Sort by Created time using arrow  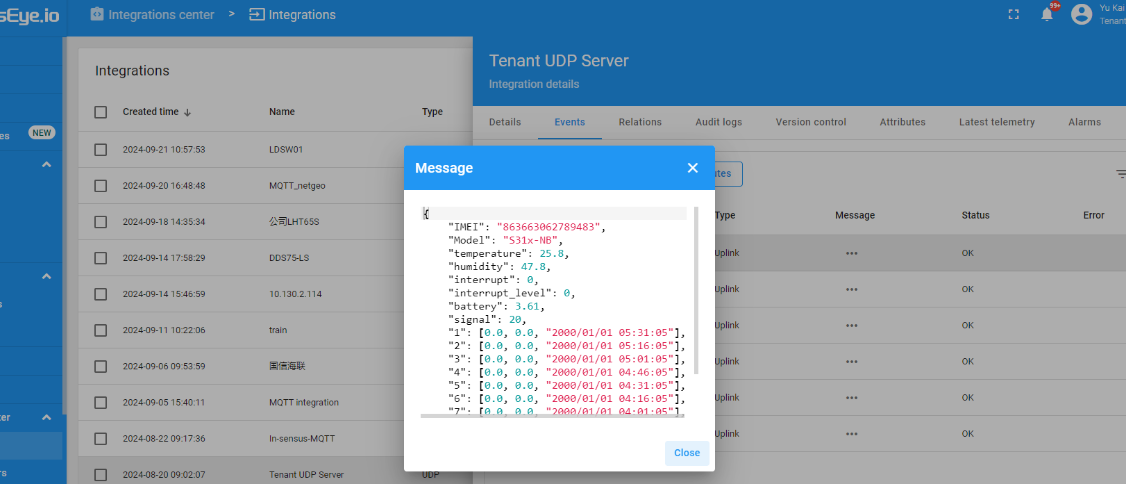[x=187, y=112]
